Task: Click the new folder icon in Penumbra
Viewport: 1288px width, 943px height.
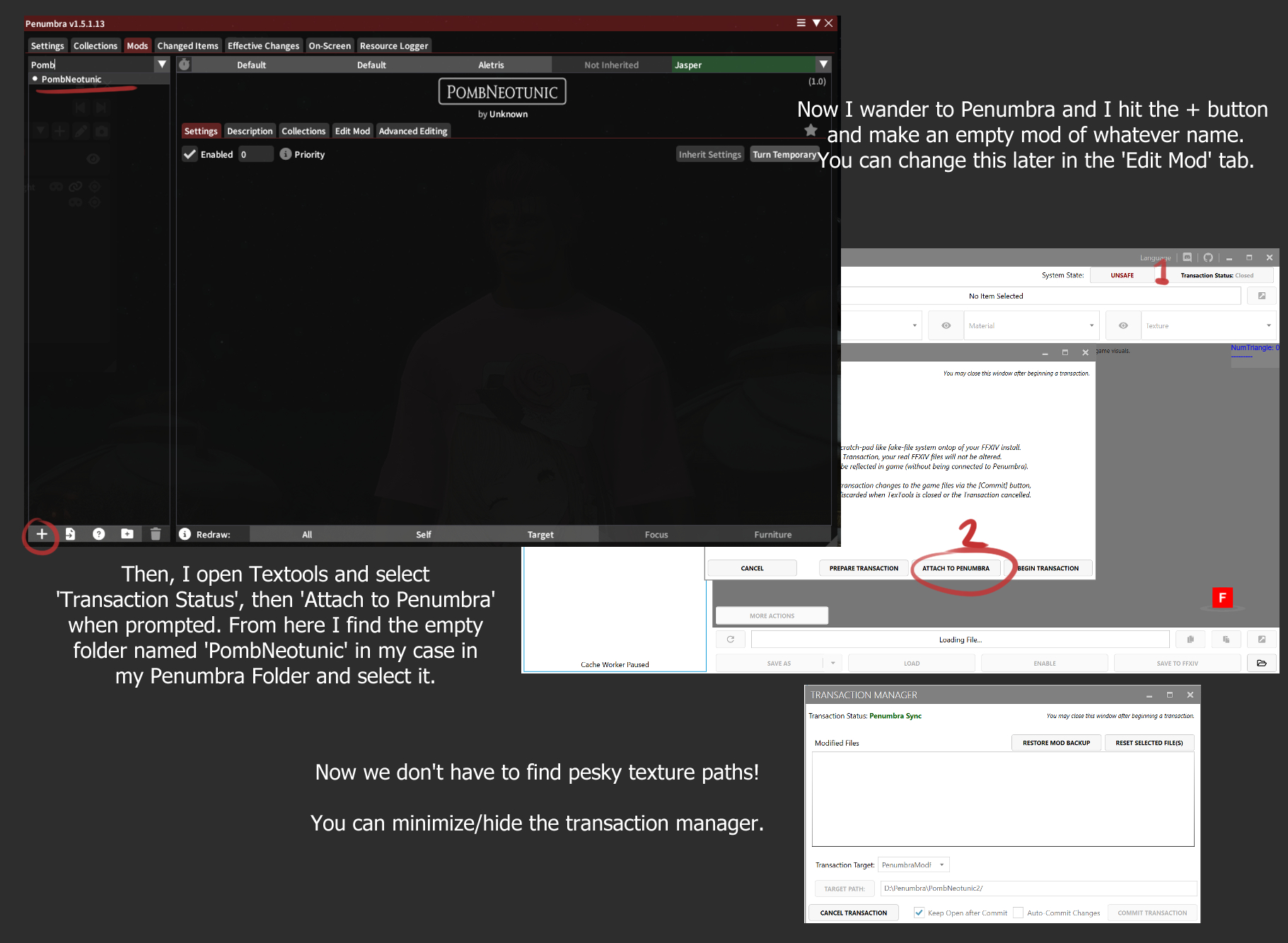Action: click(127, 534)
